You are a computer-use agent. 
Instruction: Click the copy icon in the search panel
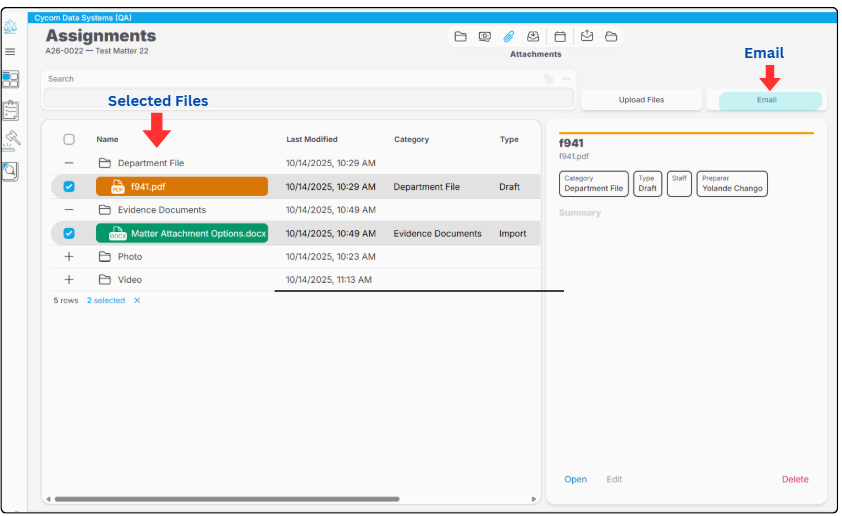(x=548, y=79)
